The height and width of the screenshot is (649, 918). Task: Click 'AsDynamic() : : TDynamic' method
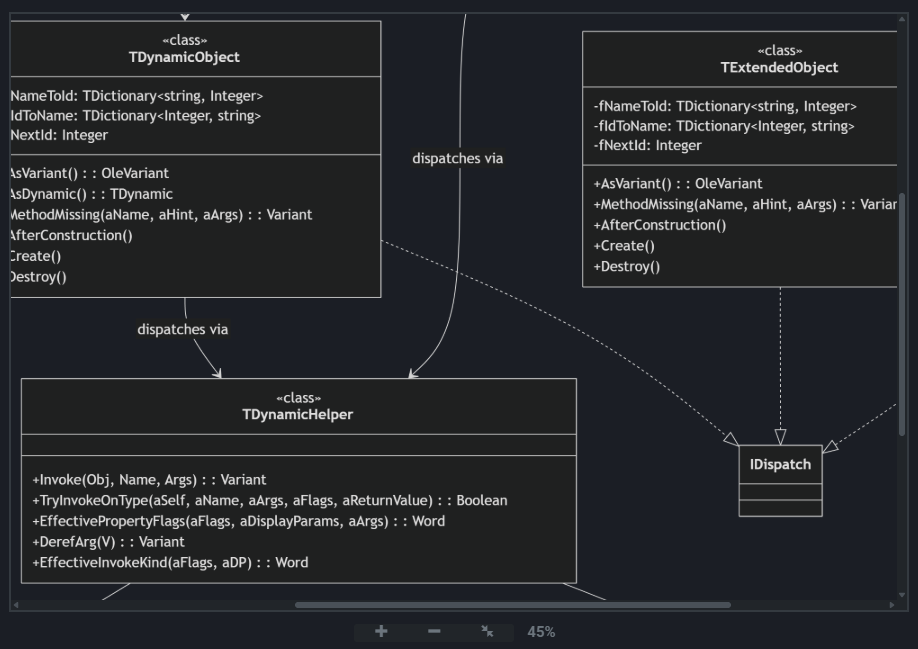tap(92, 194)
